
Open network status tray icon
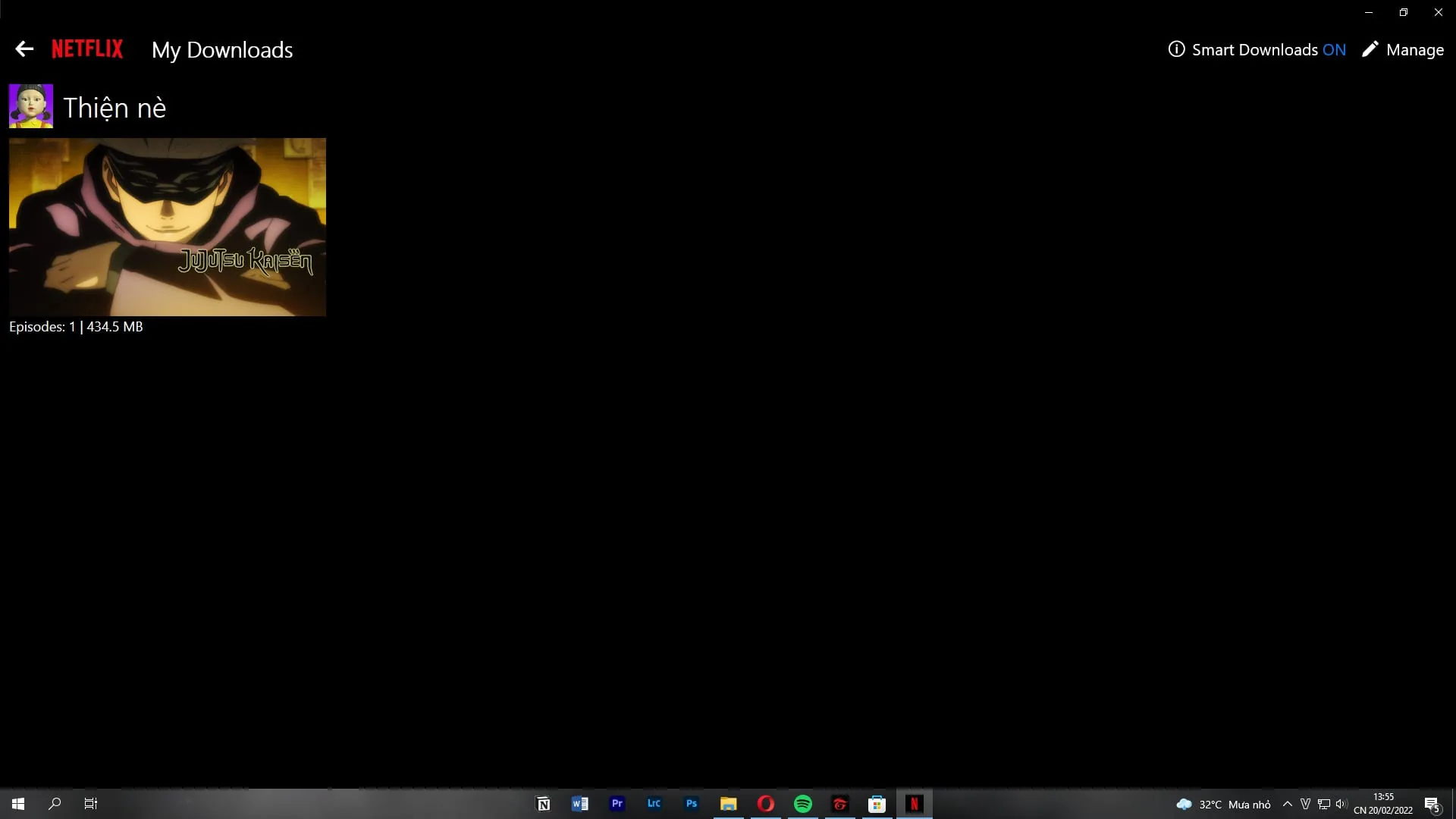point(1324,804)
